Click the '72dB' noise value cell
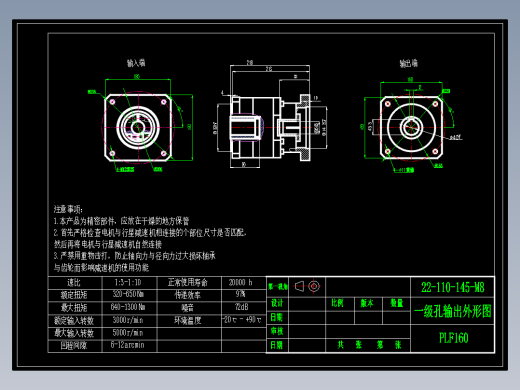520x390 pixels. point(243,308)
